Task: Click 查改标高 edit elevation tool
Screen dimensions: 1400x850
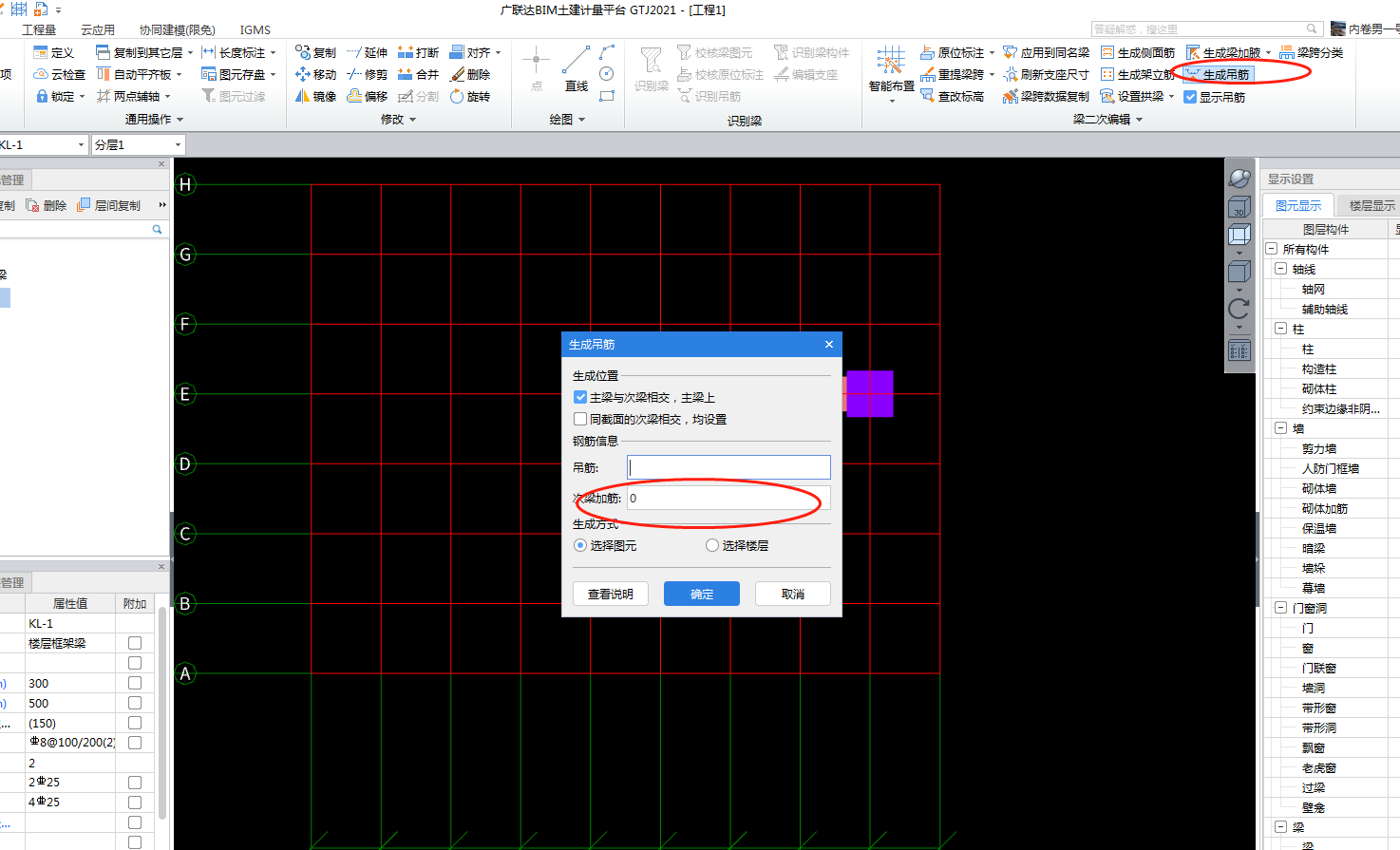Action: pos(952,96)
